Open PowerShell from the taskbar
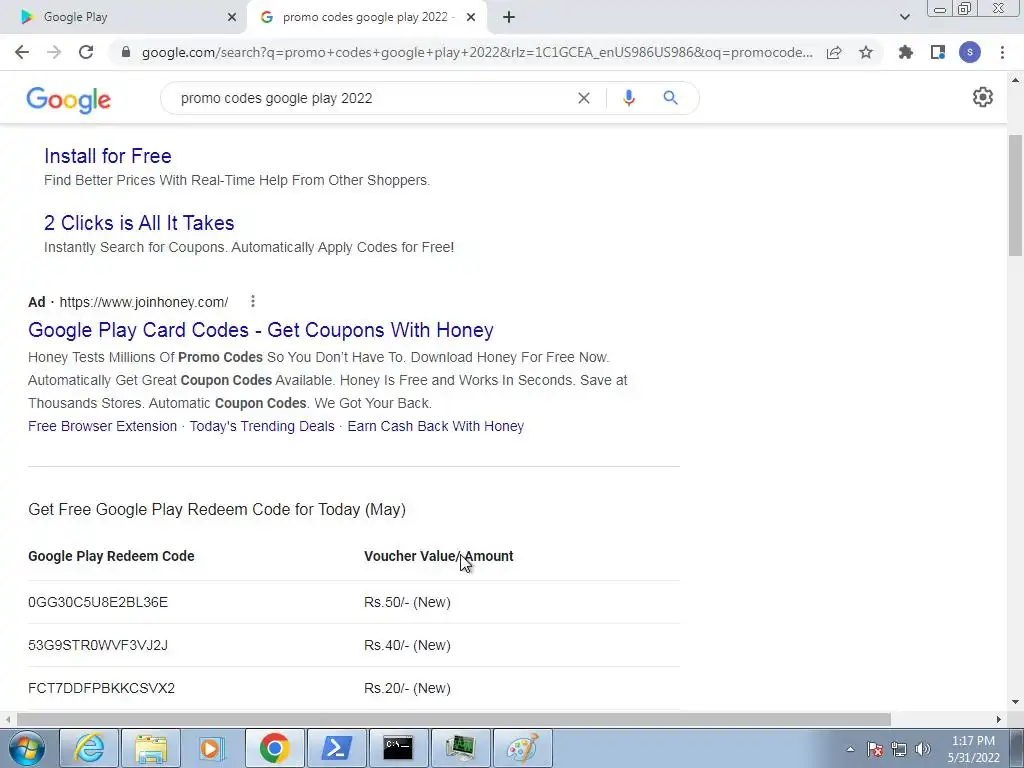The image size is (1024, 768). pos(336,748)
